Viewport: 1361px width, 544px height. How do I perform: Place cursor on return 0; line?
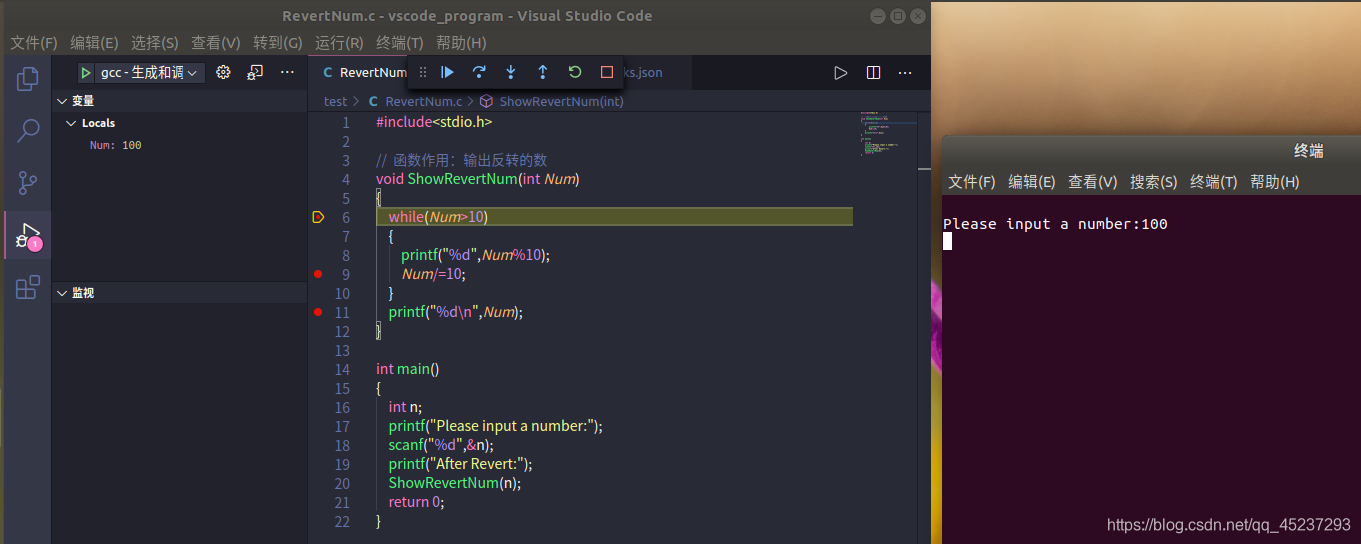[x=416, y=502]
